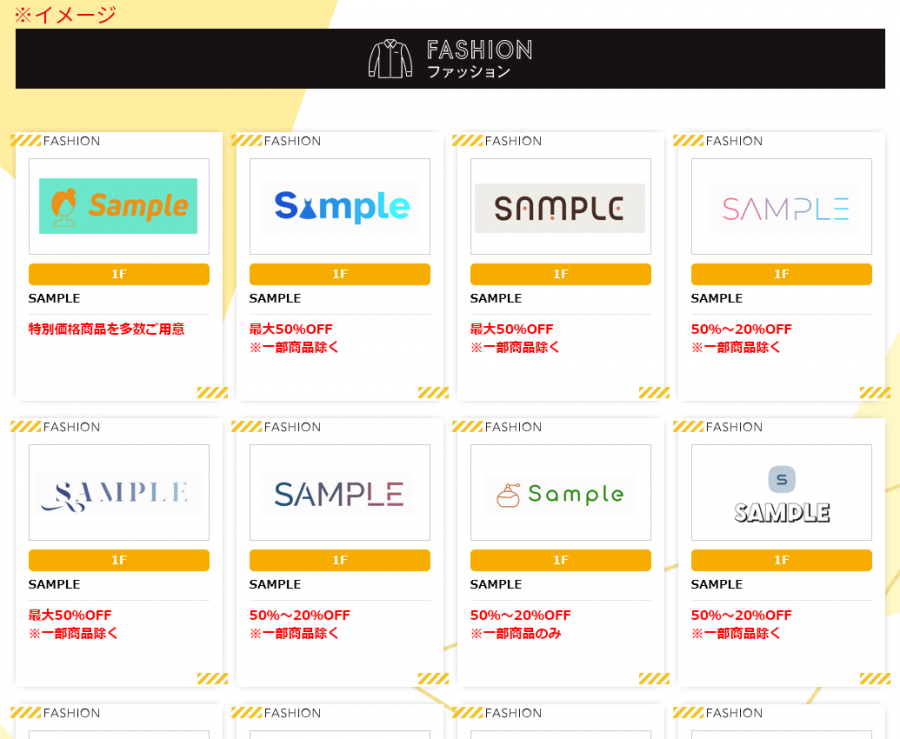Viewport: 900px width, 739px height.
Task: Click the woman silhouette icon in teal logo
Action: [64, 207]
